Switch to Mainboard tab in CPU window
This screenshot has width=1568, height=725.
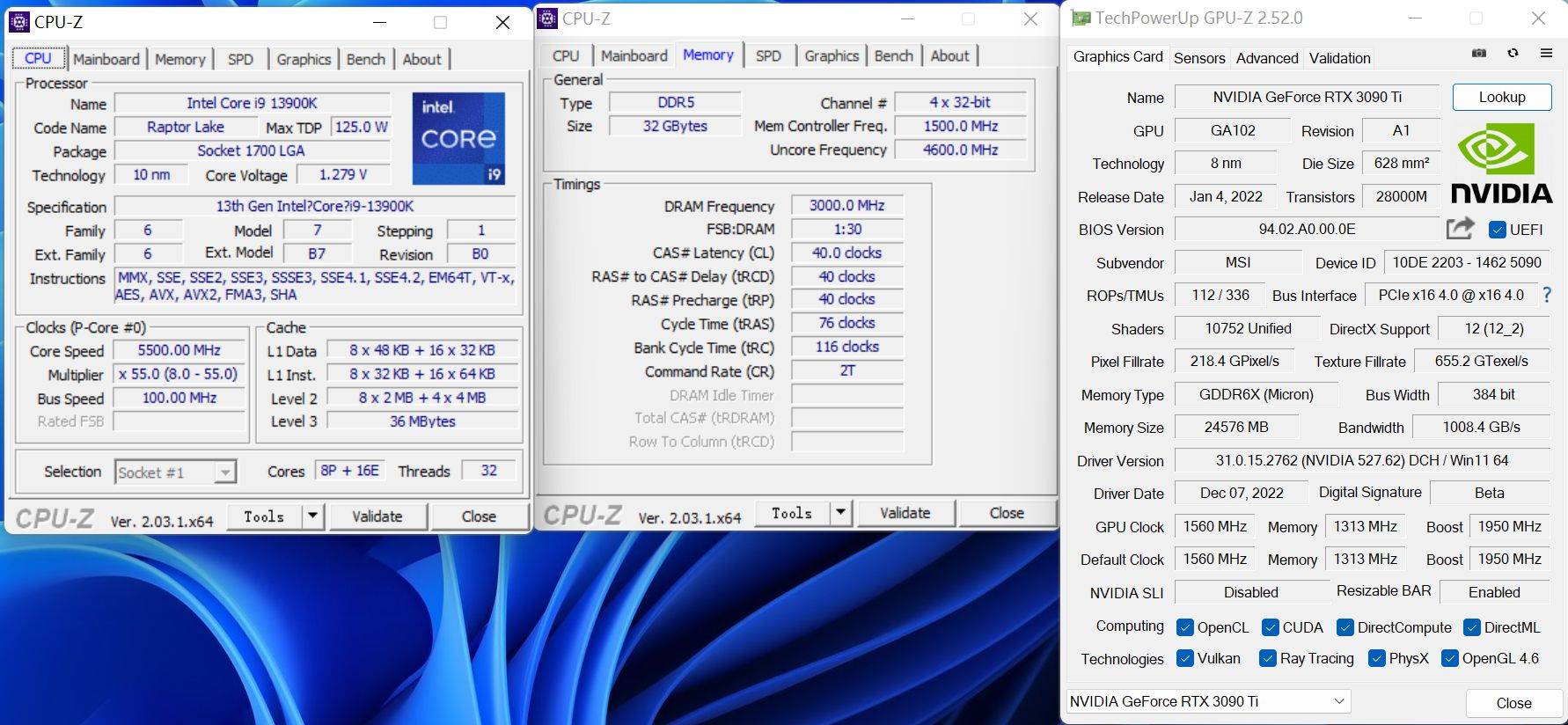(x=106, y=59)
